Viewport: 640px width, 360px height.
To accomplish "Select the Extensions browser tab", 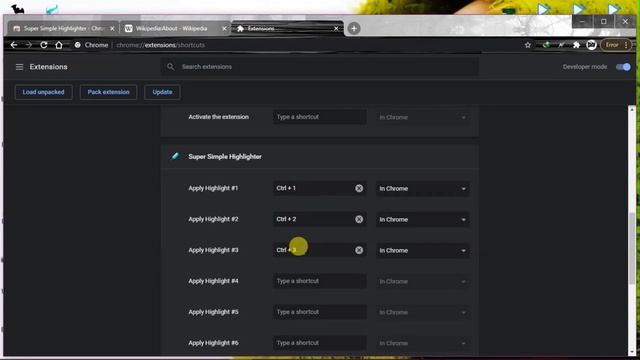I will click(x=288, y=29).
